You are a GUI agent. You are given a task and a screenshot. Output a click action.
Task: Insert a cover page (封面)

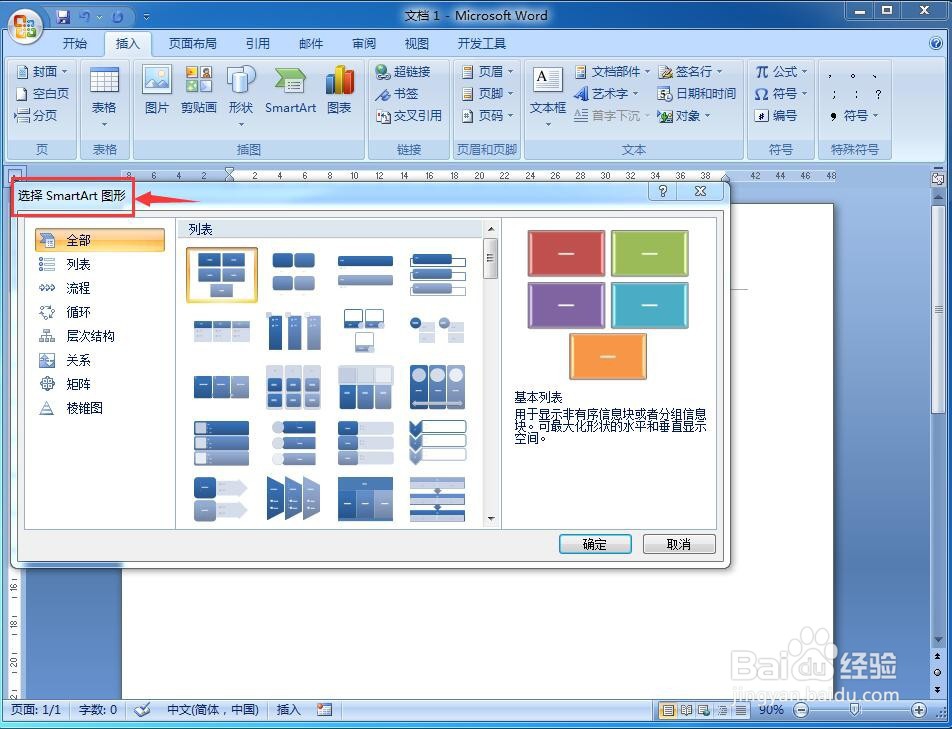42,72
